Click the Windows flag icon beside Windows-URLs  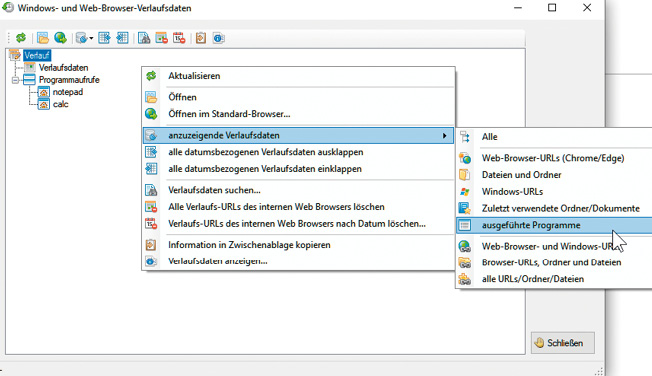[x=464, y=192]
